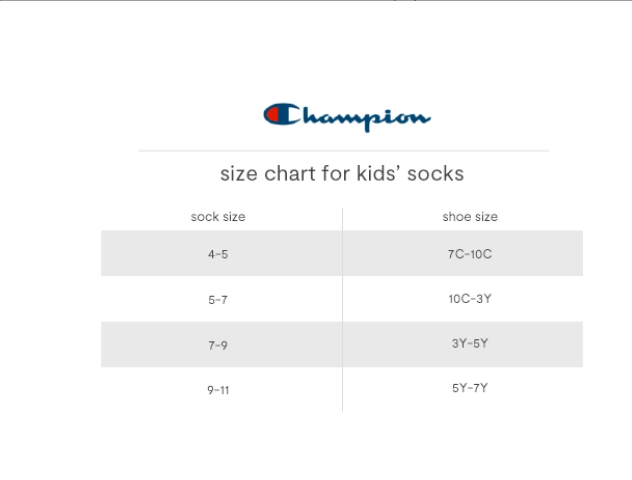Select the 5Y-7Y shoe size entry
The height and width of the screenshot is (480, 632).
point(470,388)
